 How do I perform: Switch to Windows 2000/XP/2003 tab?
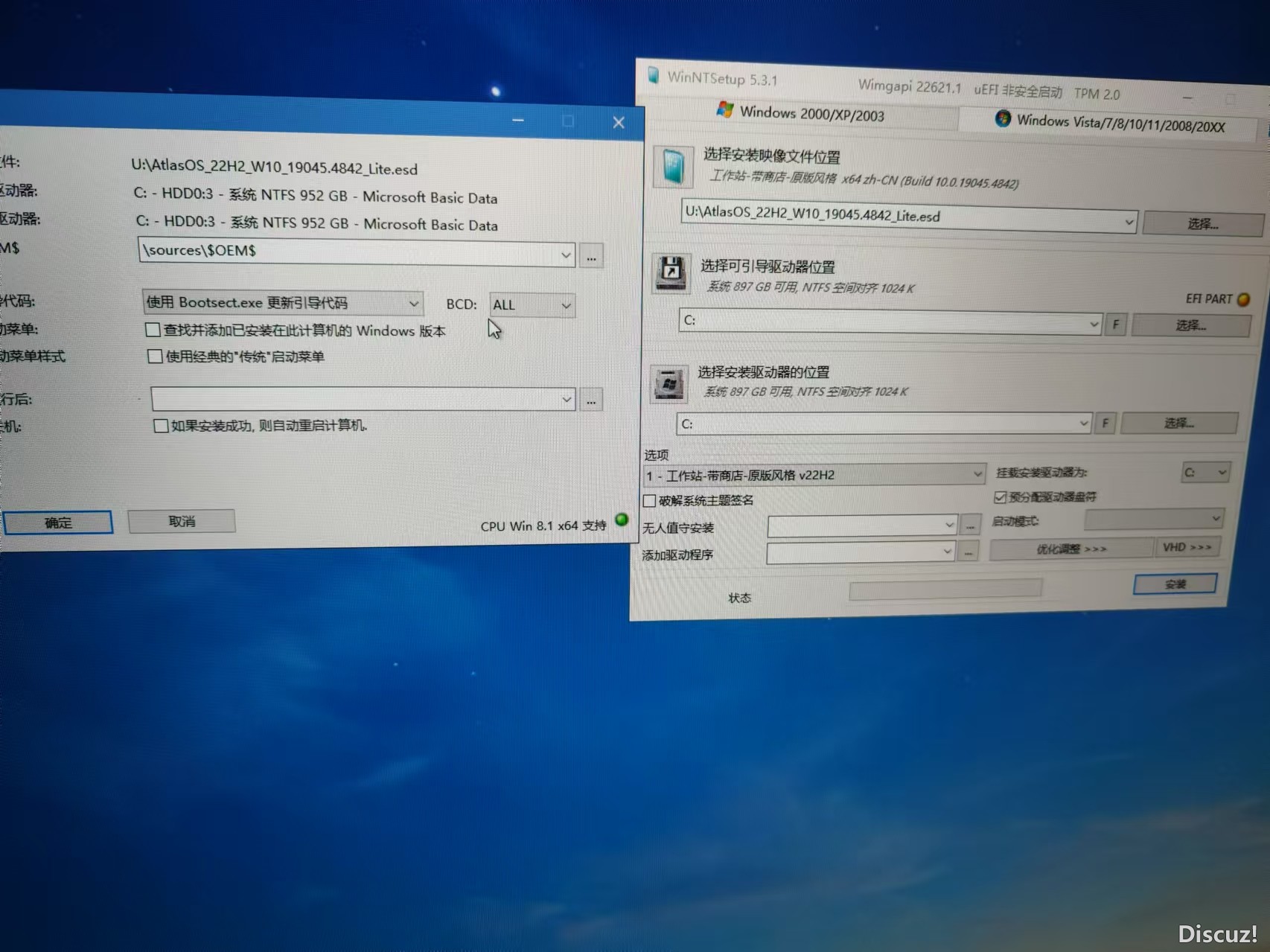coord(801,113)
